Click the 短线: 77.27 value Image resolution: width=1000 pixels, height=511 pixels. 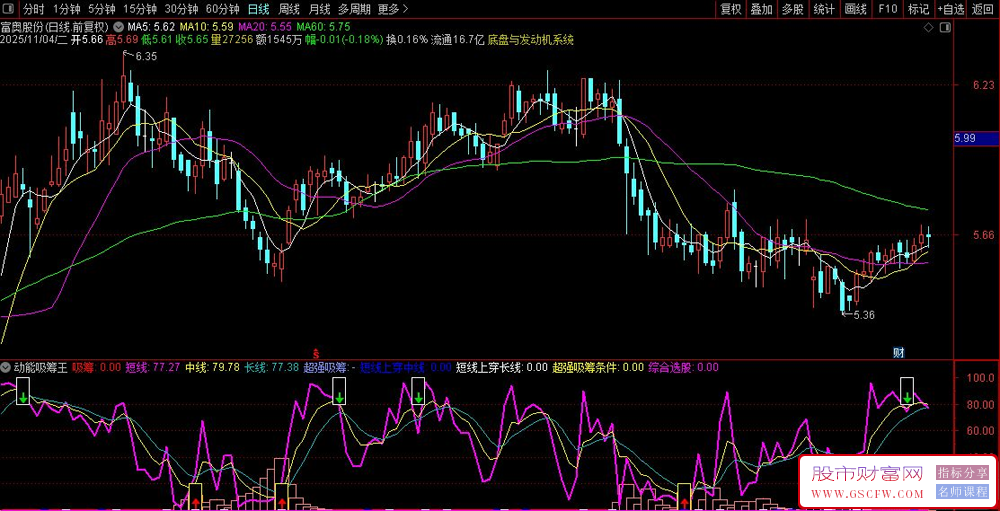tap(152, 367)
